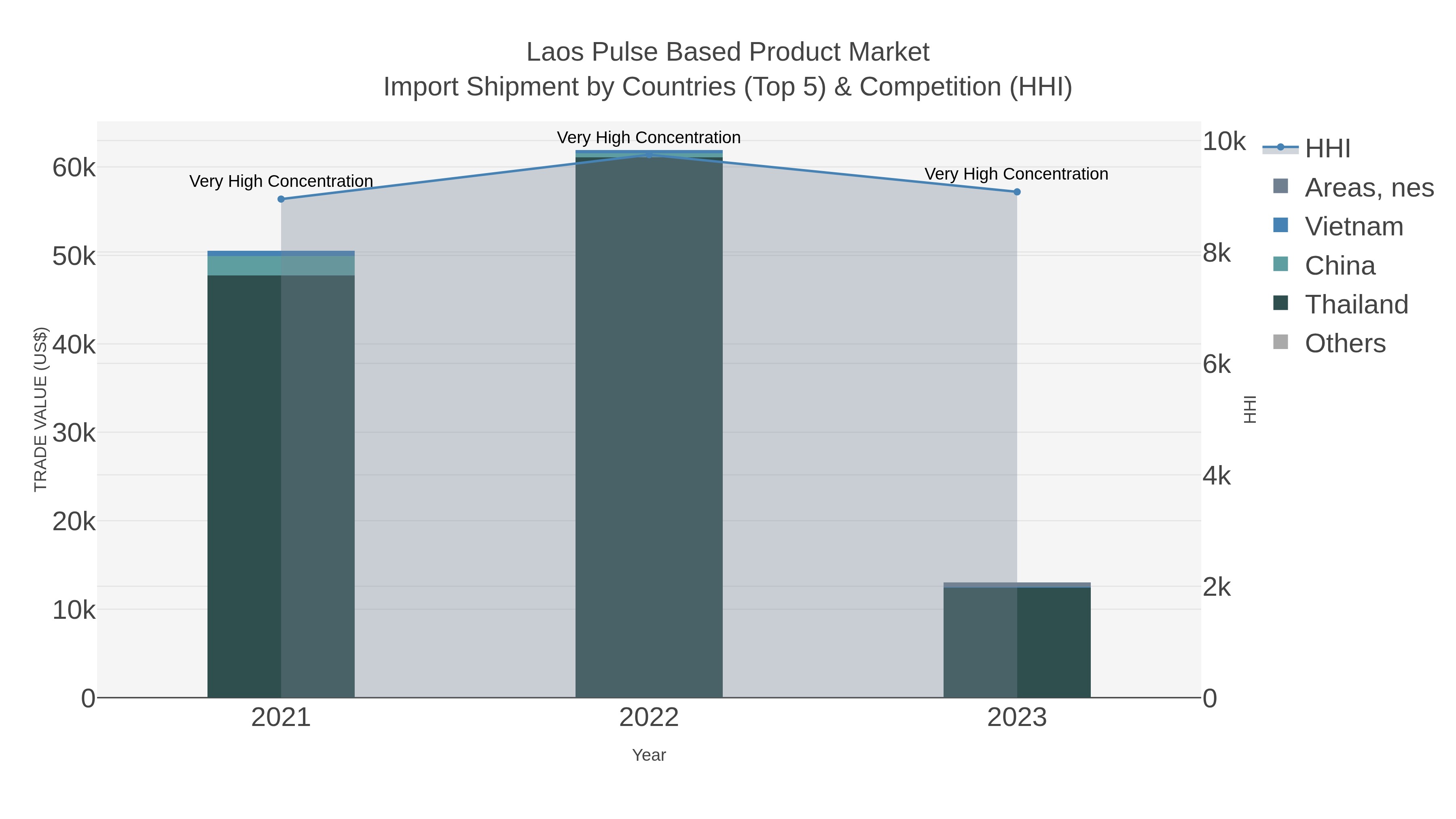Select the 2021 HHI data point
1456x819 pixels.
[281, 199]
